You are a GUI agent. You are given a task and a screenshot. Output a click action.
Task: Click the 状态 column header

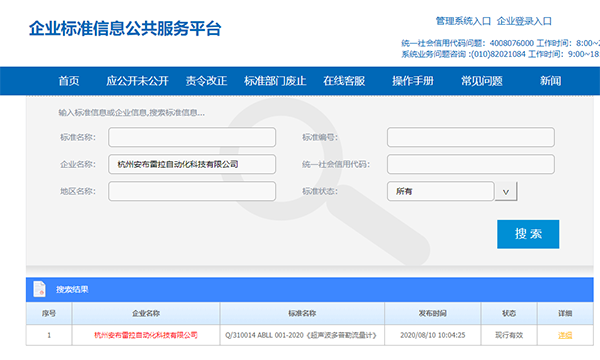pyautogui.click(x=509, y=313)
